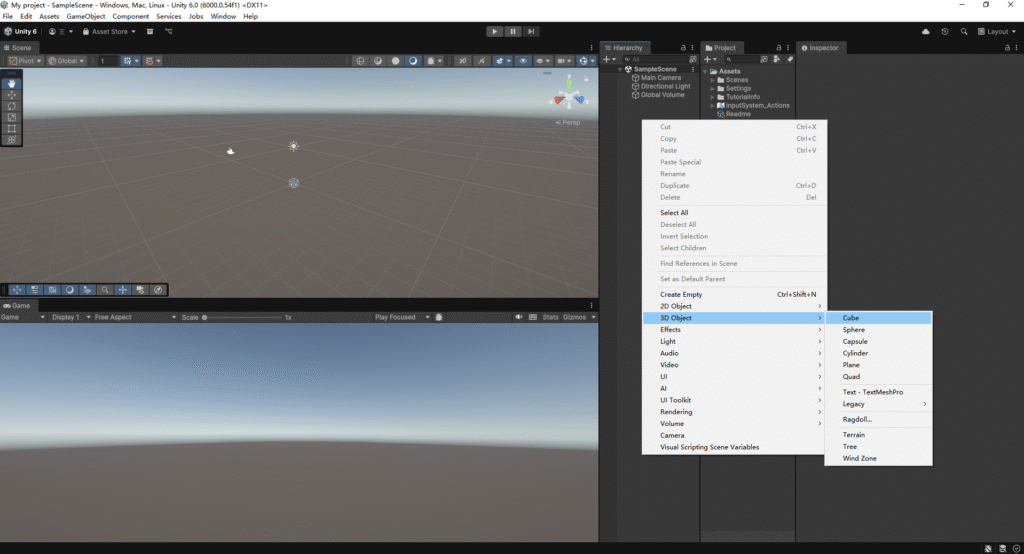Screen dimensions: 1024x554
Task: Open the Pivot dropdown
Action: point(25,61)
